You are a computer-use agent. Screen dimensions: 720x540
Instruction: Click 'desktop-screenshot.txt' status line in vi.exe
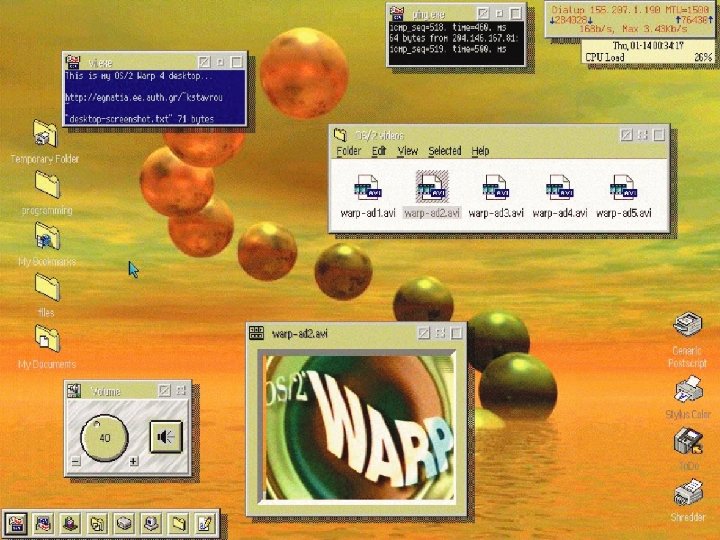(x=139, y=119)
